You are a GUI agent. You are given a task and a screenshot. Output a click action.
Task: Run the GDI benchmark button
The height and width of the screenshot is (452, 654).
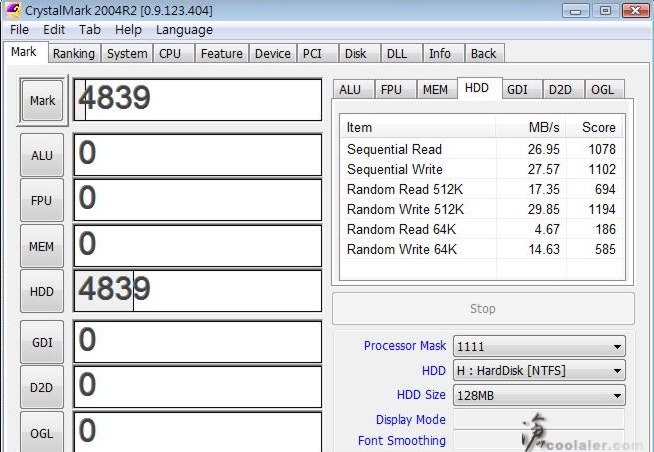[42, 342]
